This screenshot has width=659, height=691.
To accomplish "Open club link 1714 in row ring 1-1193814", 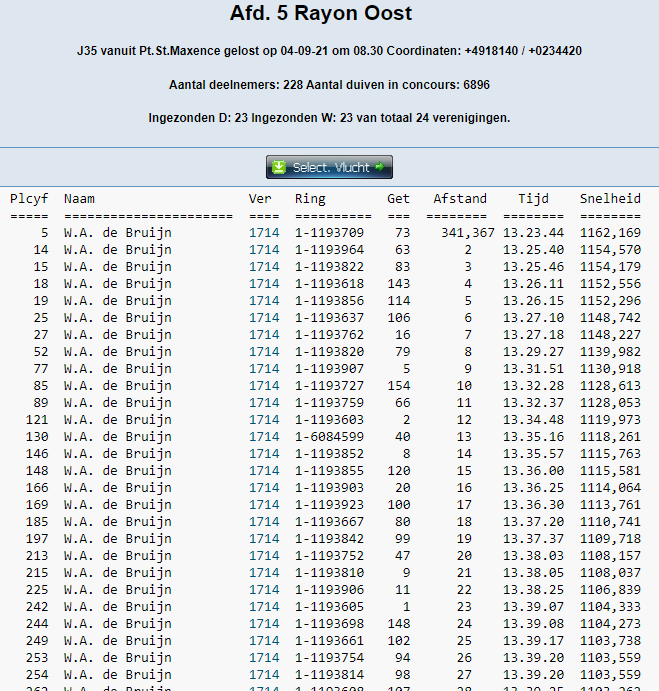I will (264, 675).
